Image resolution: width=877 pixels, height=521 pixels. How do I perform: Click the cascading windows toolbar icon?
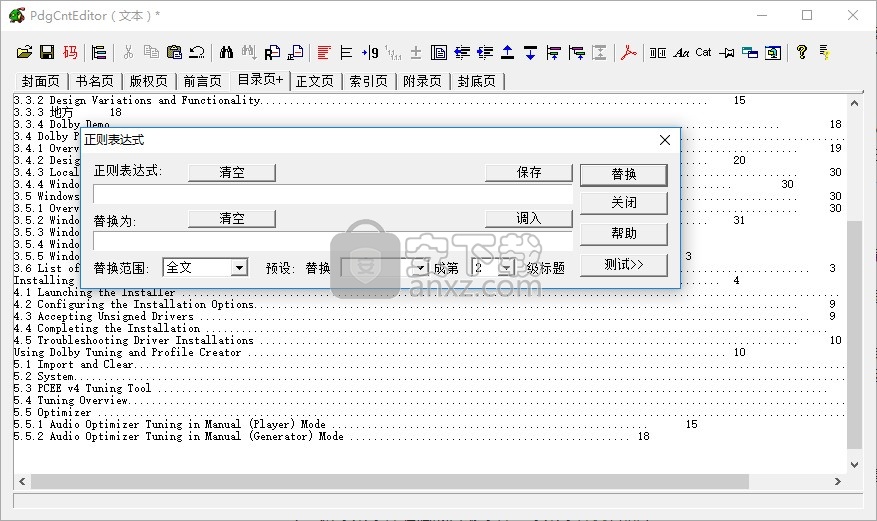point(749,53)
